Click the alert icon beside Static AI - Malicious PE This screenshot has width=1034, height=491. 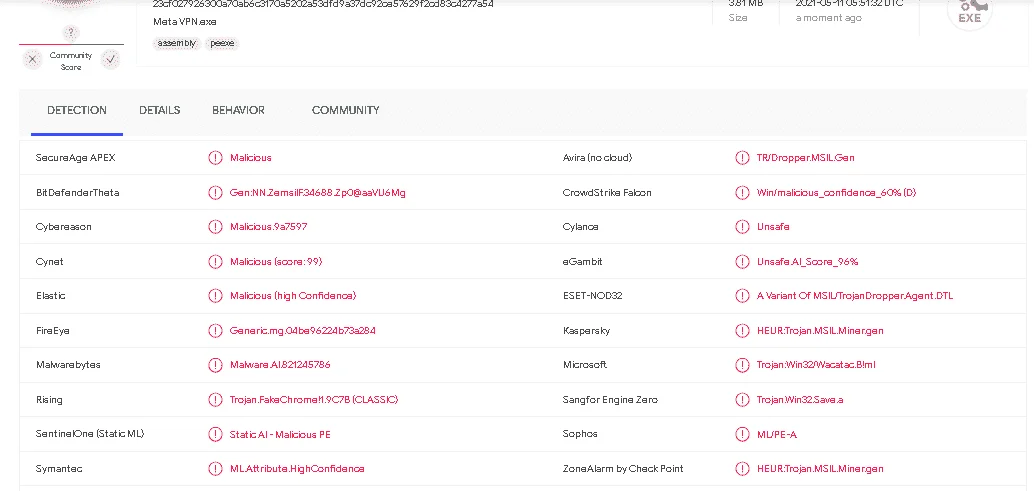pos(215,434)
